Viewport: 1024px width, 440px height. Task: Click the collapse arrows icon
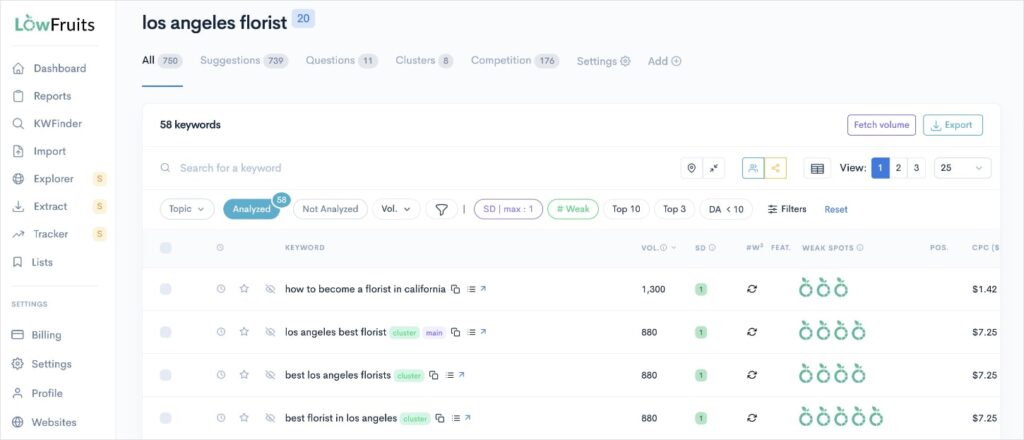(x=714, y=168)
